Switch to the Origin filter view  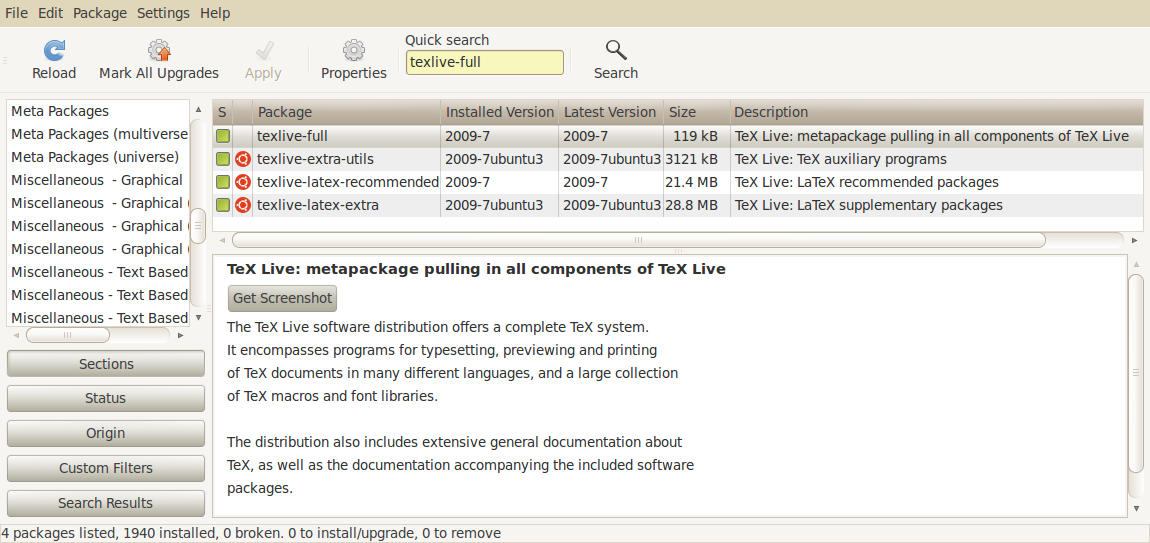point(106,433)
